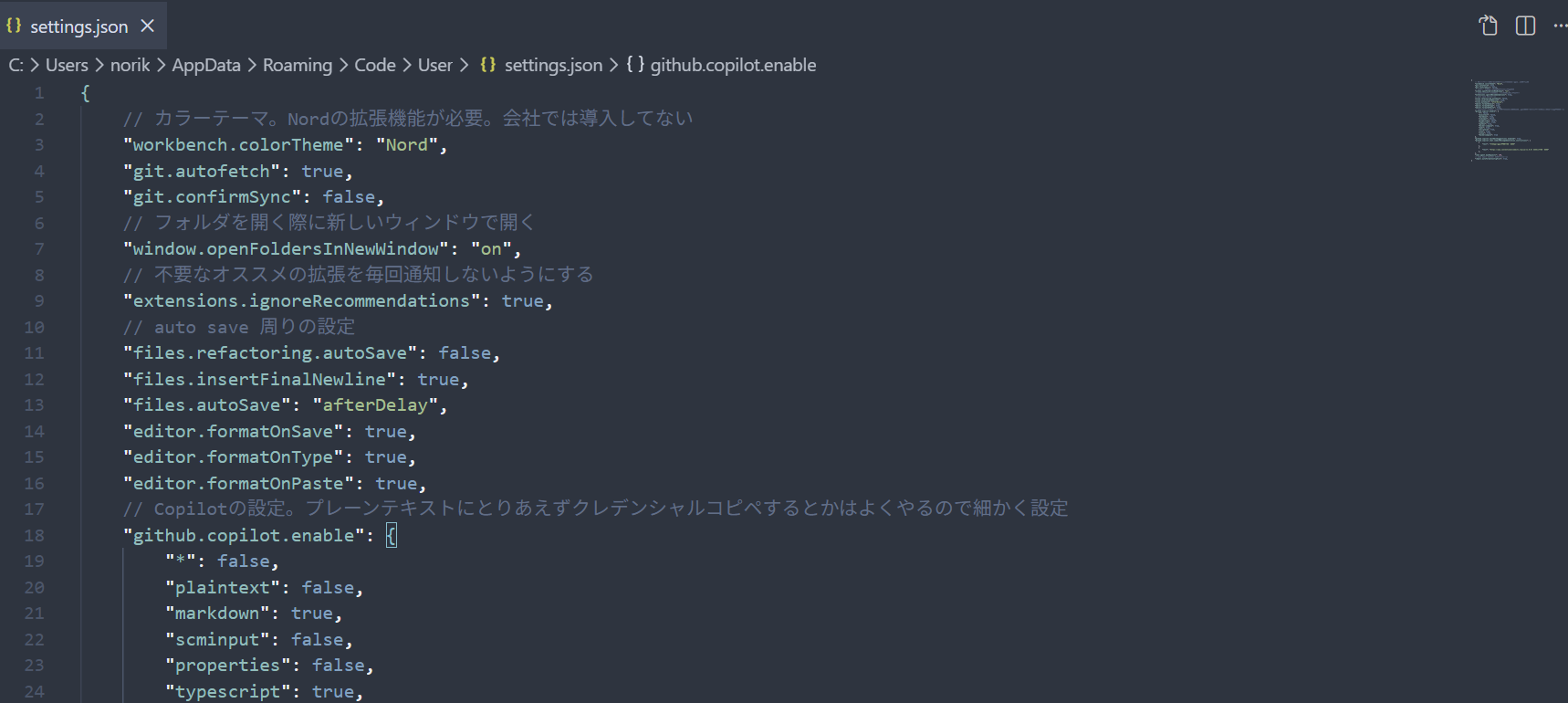This screenshot has height=703, width=1568.
Task: Click the yellow JSON icon in the breadcrumb
Action: pyautogui.click(x=488, y=65)
